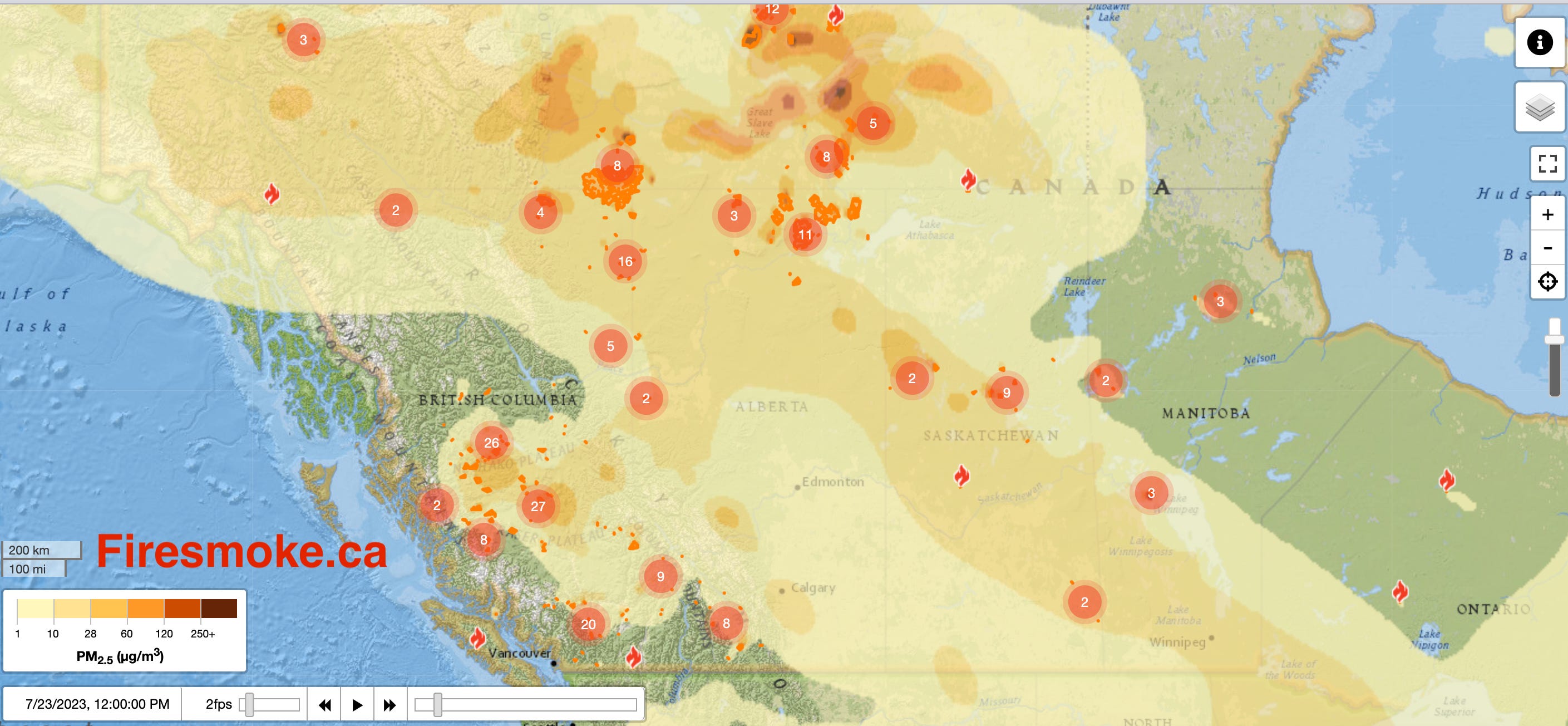The width and height of the screenshot is (1568, 726).
Task: Enter fullscreen map view
Action: pyautogui.click(x=1547, y=163)
